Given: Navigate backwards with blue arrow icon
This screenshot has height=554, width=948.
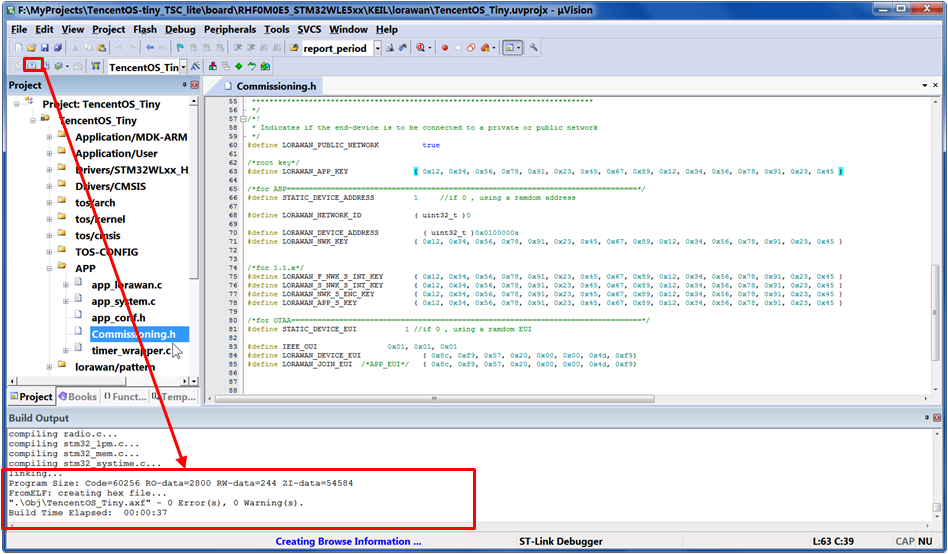Looking at the screenshot, I should (150, 48).
